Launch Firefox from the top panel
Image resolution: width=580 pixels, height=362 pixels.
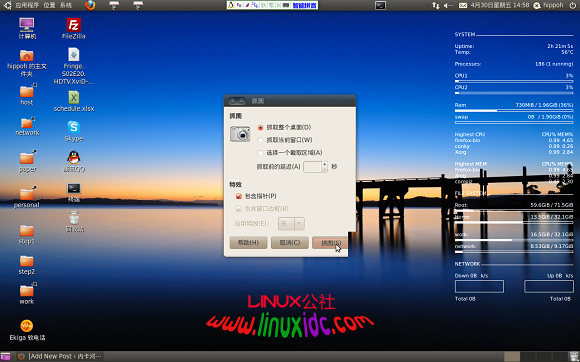pyautogui.click(x=90, y=5)
